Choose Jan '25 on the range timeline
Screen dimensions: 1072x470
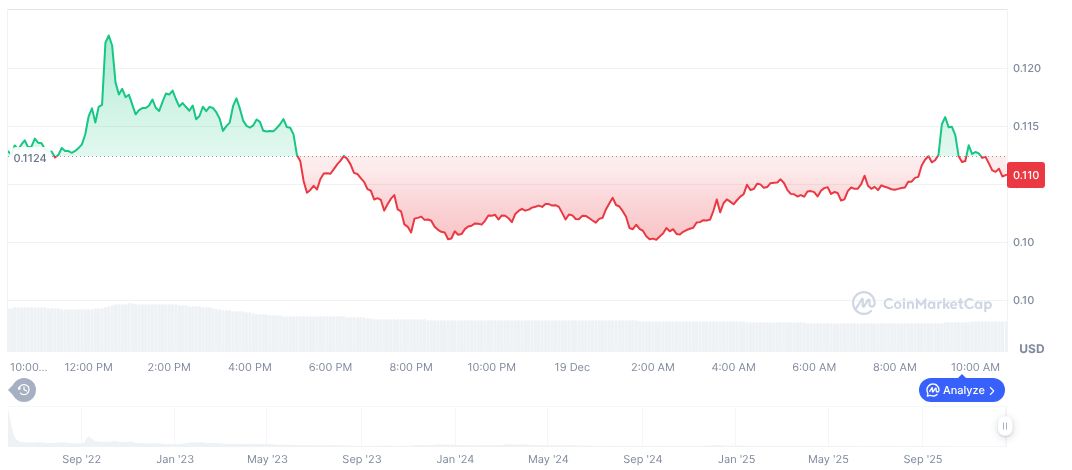coord(736,459)
